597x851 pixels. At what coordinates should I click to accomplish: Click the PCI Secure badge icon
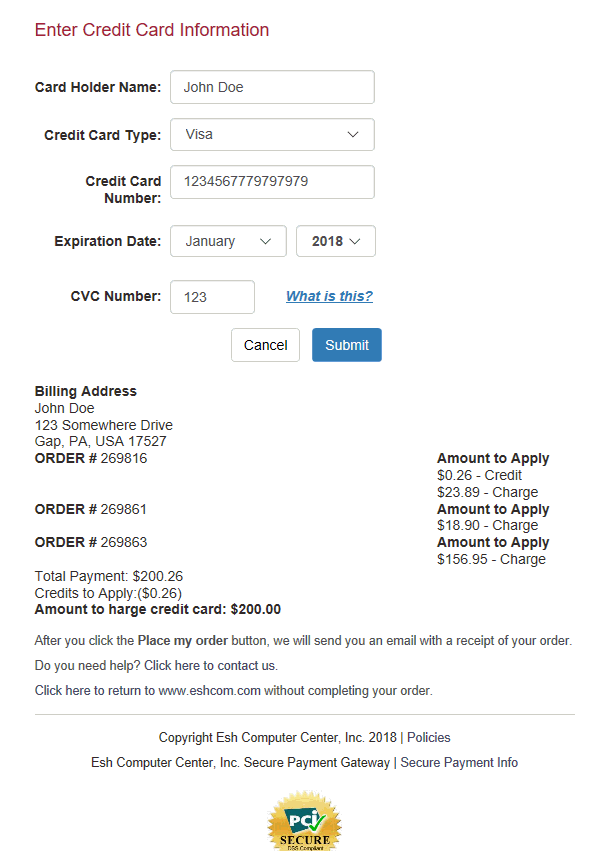(x=304, y=821)
